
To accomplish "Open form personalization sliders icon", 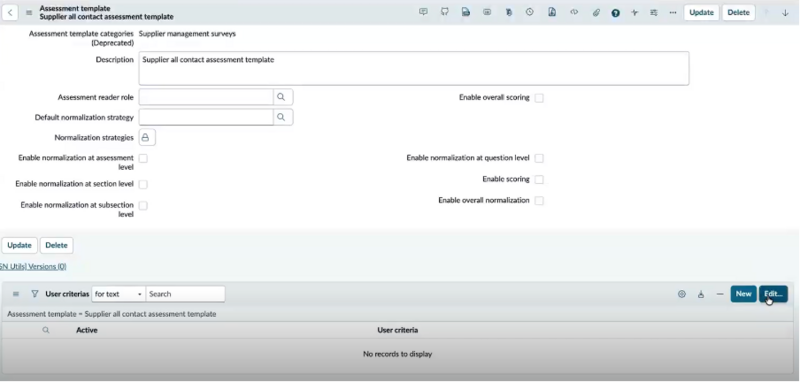I will point(654,13).
